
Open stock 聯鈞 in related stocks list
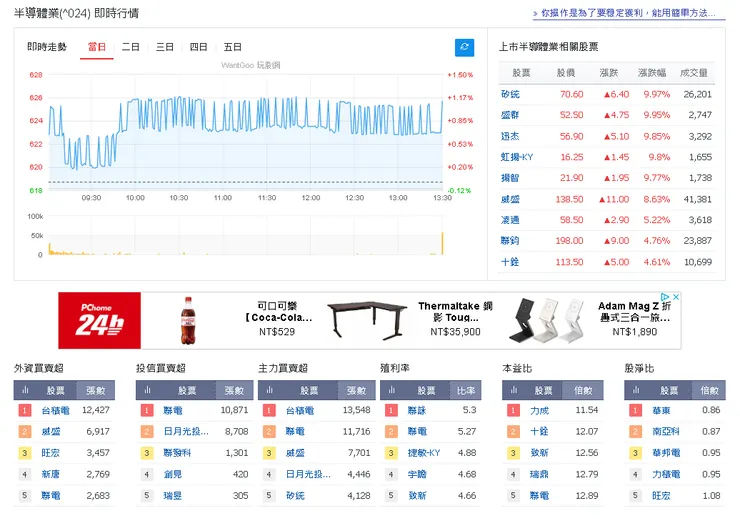click(x=510, y=241)
